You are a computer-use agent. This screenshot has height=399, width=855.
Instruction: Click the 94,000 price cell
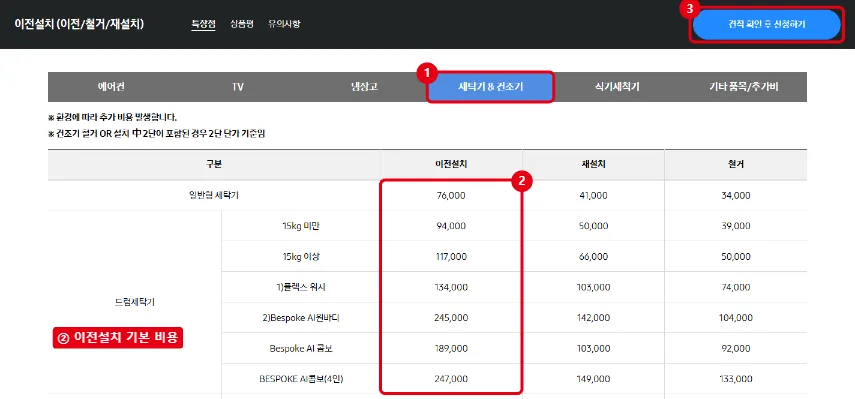click(451, 226)
